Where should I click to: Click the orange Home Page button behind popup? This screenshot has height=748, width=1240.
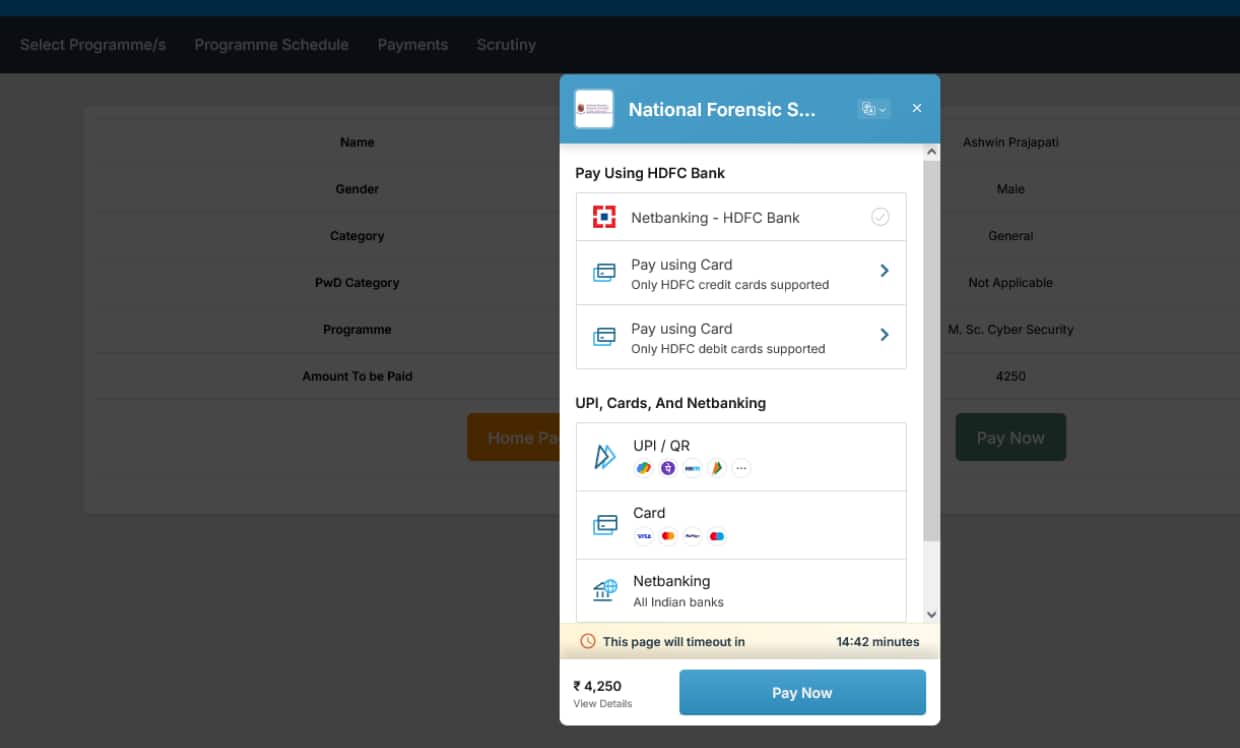tap(513, 438)
